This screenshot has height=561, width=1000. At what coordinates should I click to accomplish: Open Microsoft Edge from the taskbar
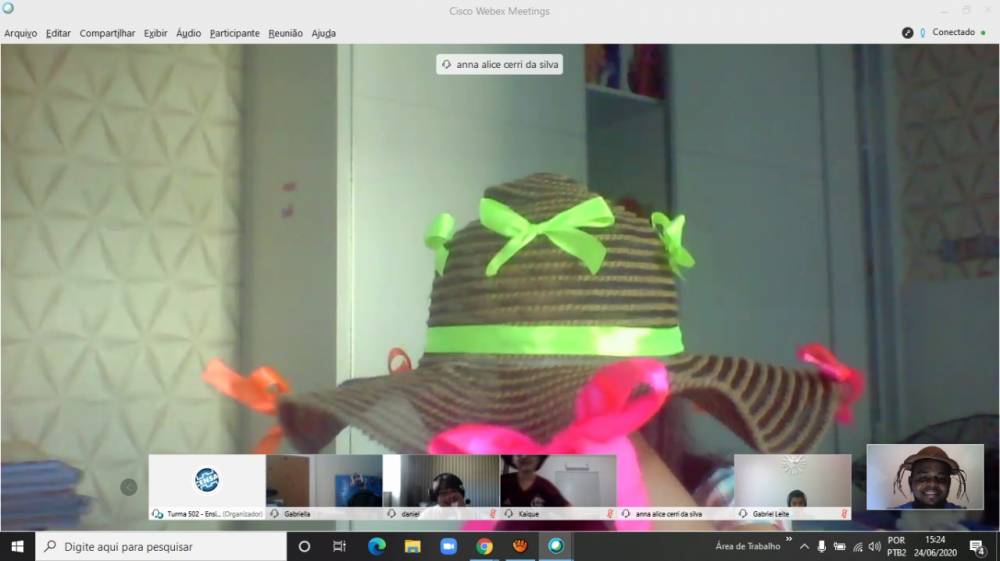[377, 546]
